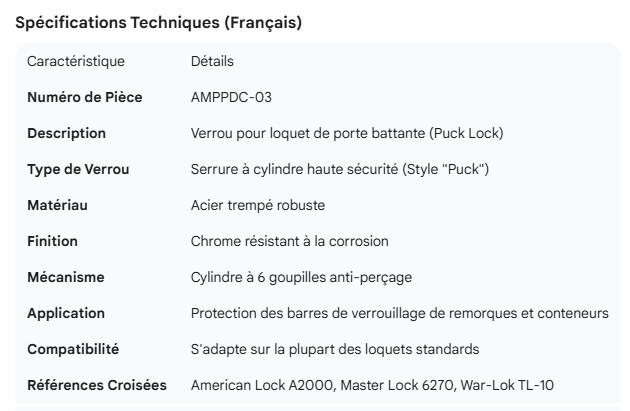Click the "Détails" column header
630x411 pixels.
[212, 62]
